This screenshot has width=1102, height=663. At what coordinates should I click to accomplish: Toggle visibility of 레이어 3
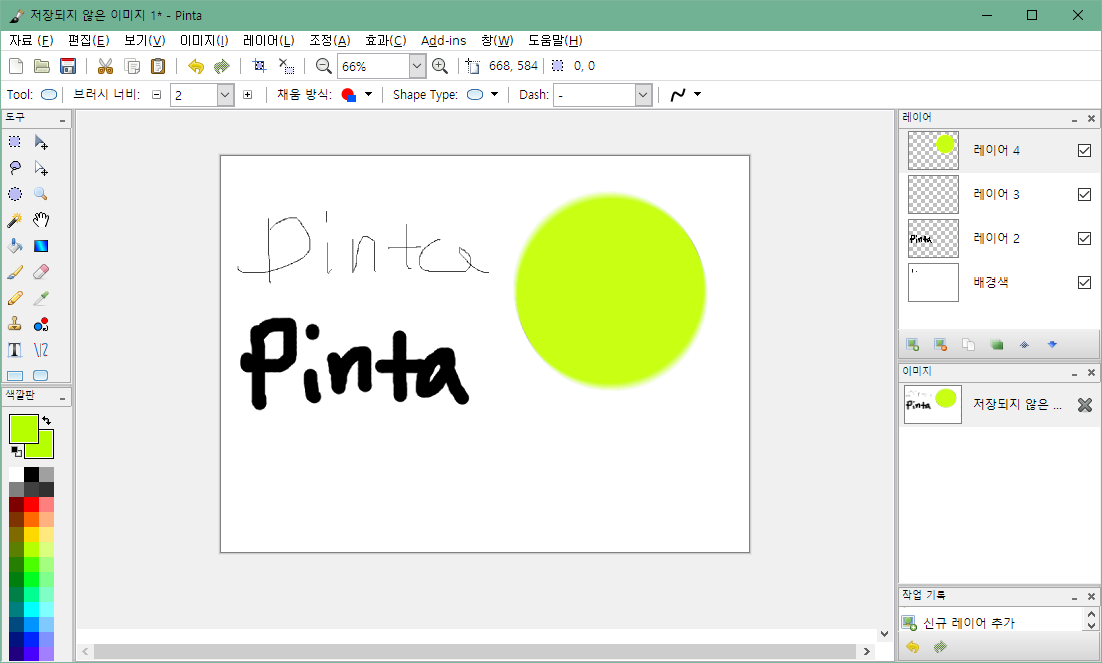click(1084, 195)
